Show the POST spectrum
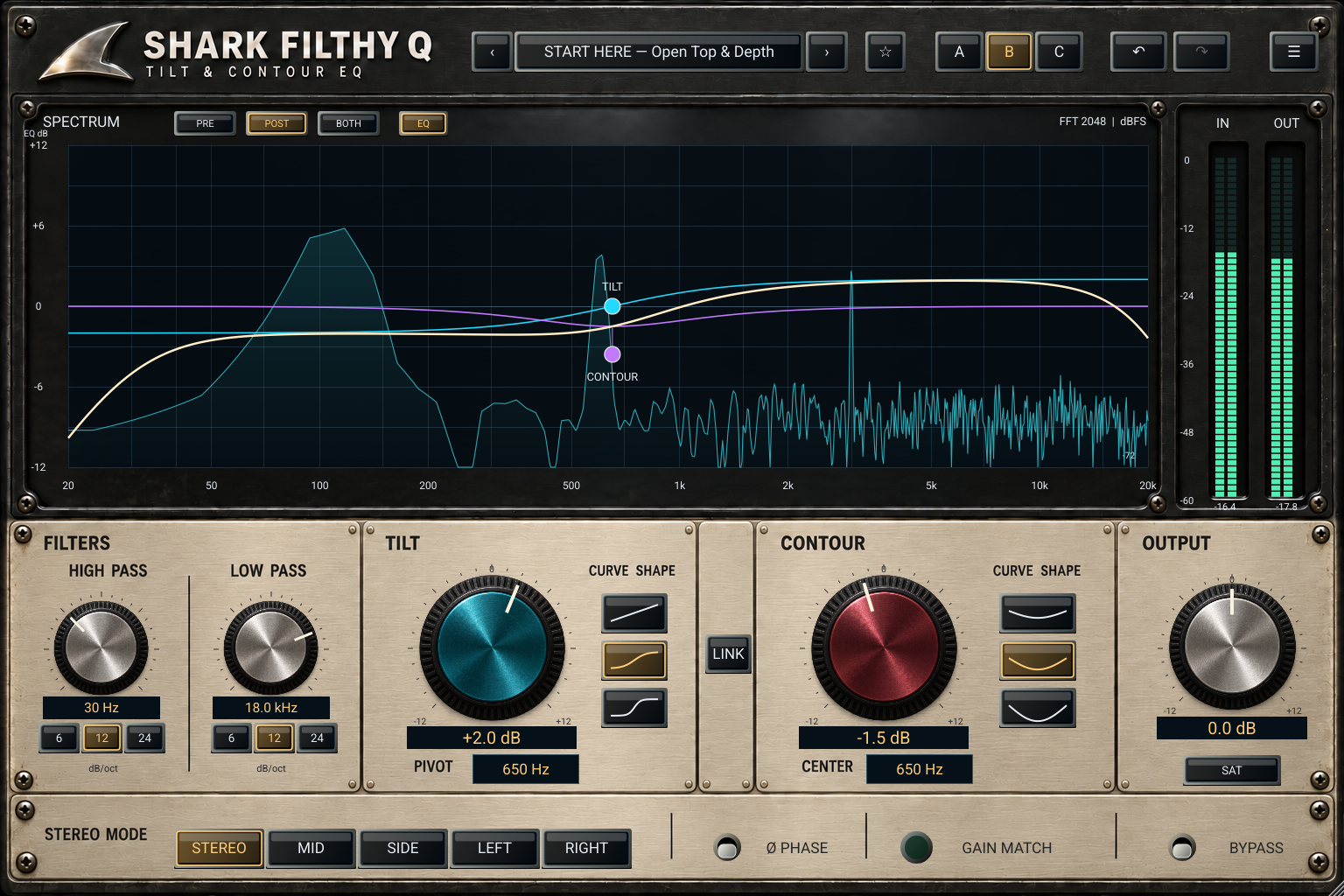1344x896 pixels. (x=276, y=123)
